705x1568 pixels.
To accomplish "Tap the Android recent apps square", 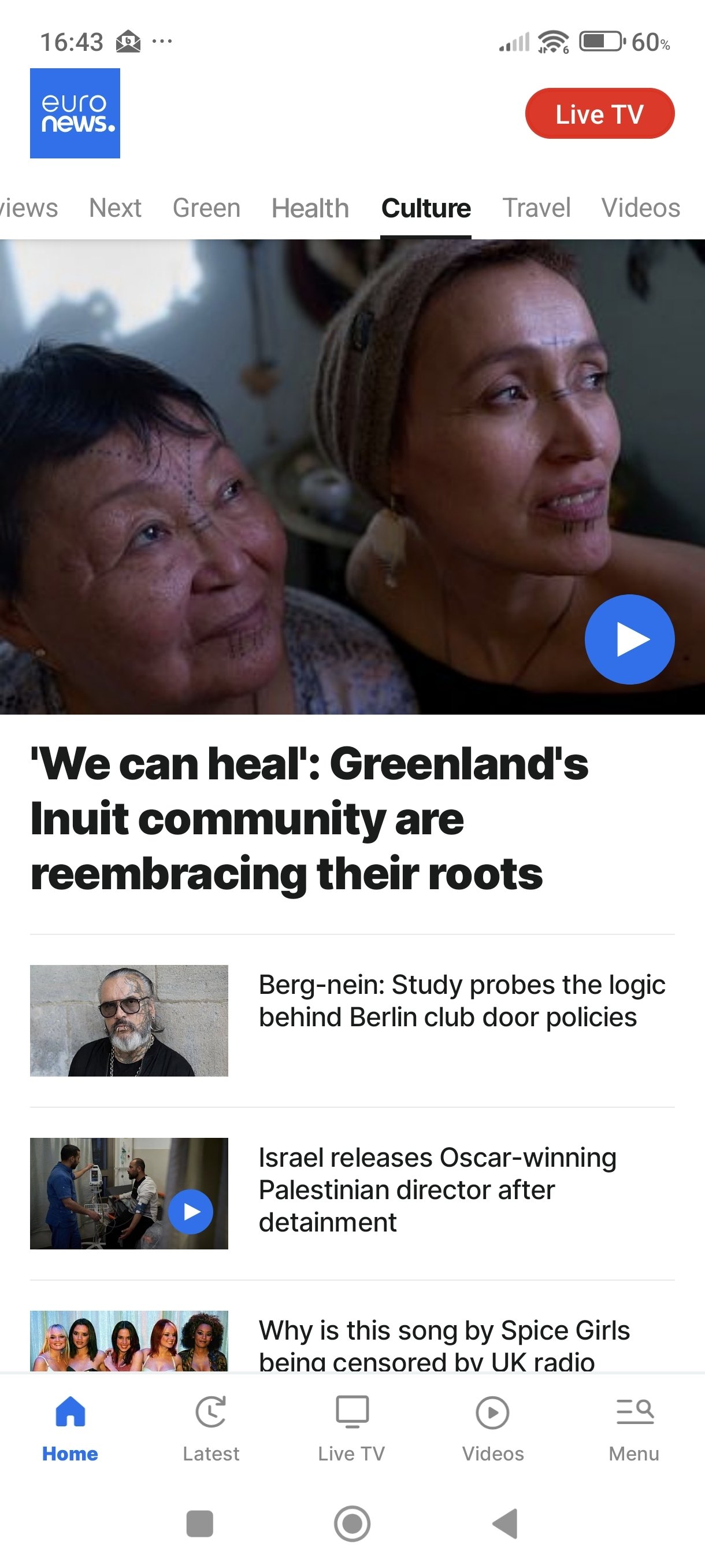I will point(199,1523).
